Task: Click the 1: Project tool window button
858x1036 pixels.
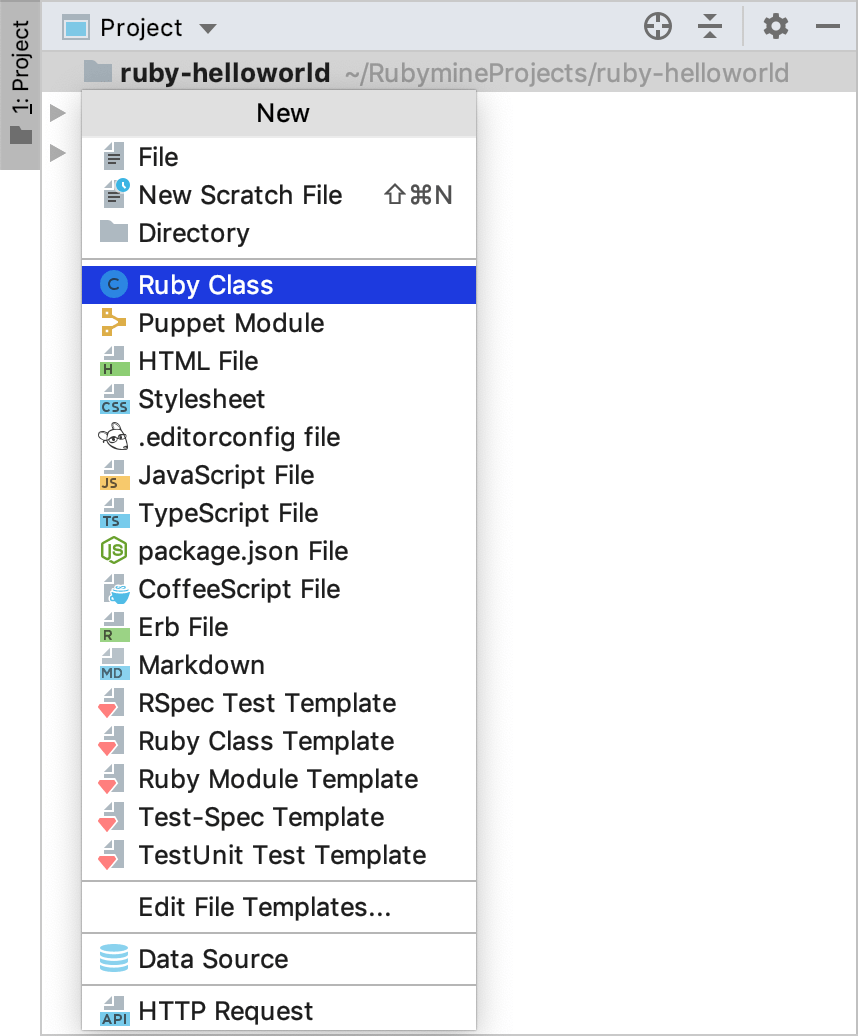Action: 19,60
